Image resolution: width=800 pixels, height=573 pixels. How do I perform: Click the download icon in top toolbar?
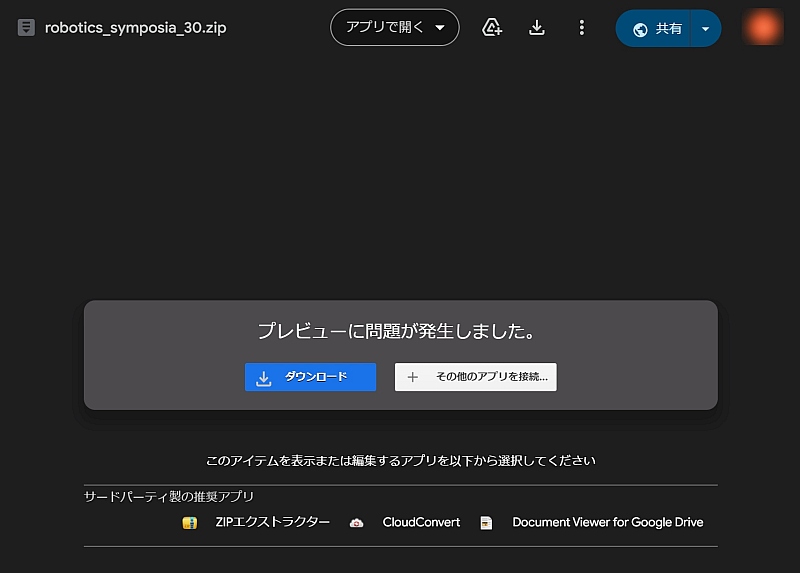tap(537, 28)
